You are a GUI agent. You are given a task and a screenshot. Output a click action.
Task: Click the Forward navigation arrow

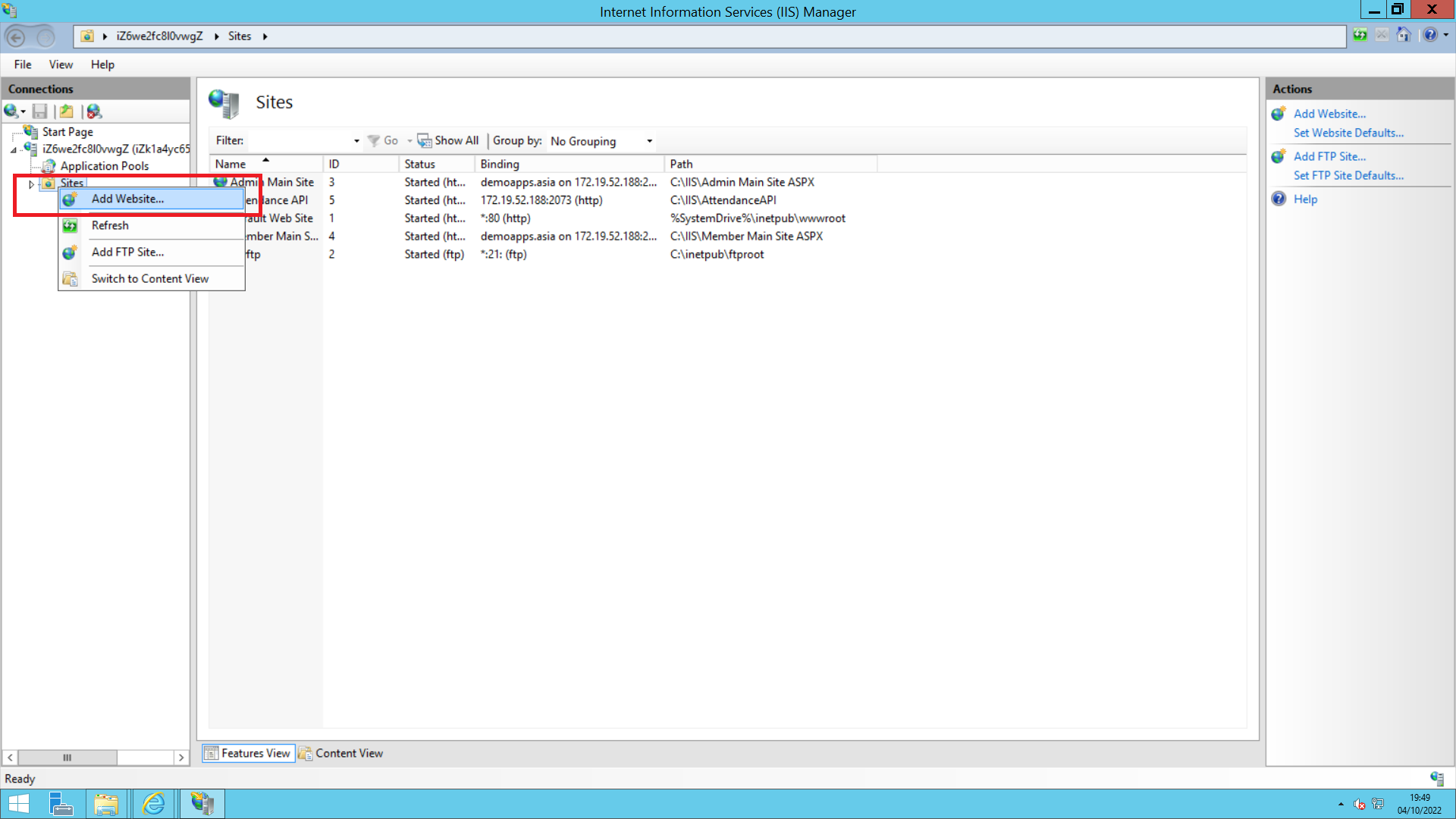click(45, 36)
